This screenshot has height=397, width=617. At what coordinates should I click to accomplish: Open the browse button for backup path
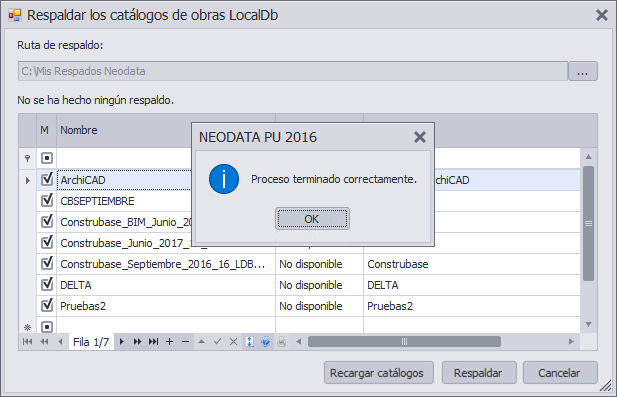point(582,71)
